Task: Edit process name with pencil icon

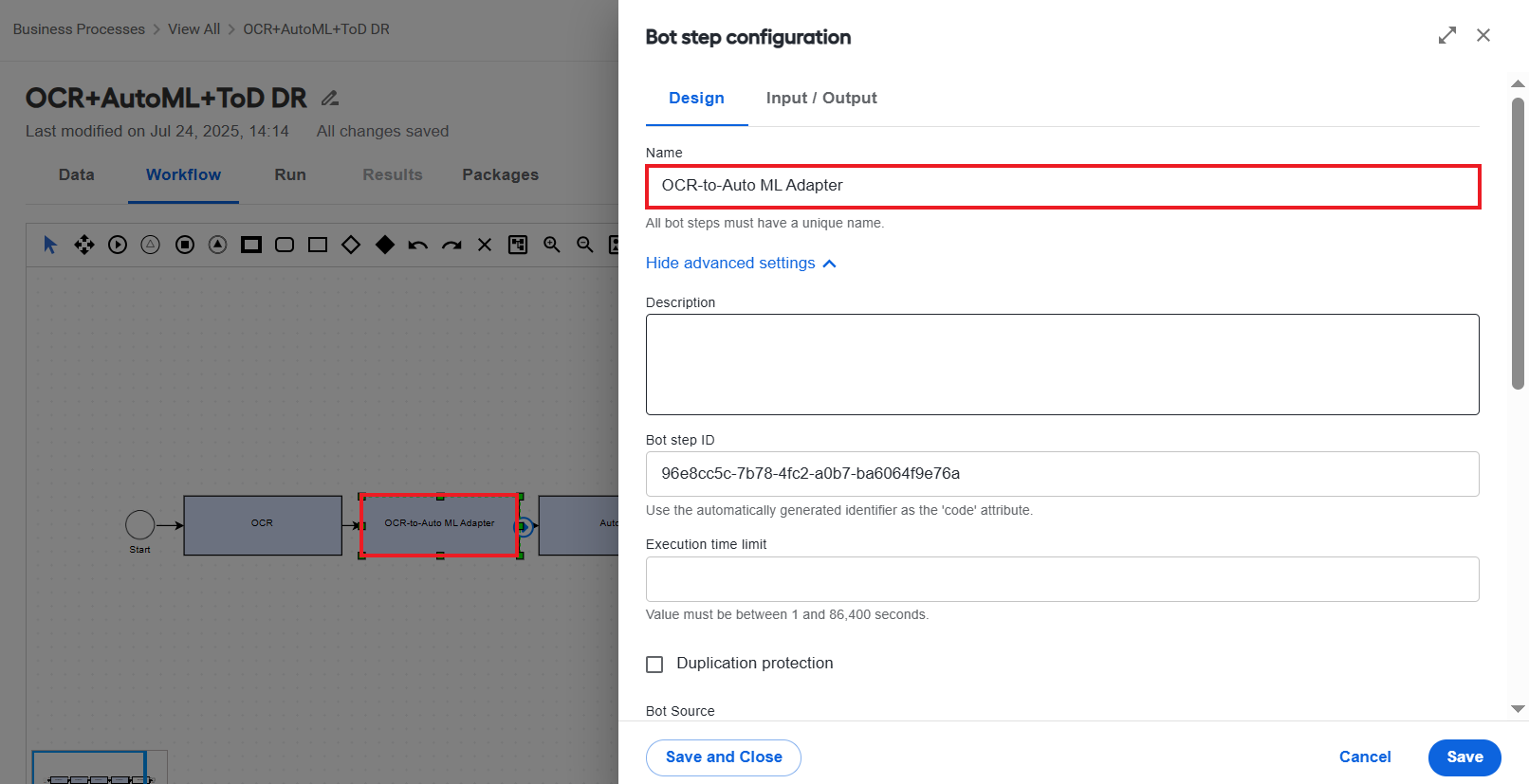Action: (x=330, y=98)
